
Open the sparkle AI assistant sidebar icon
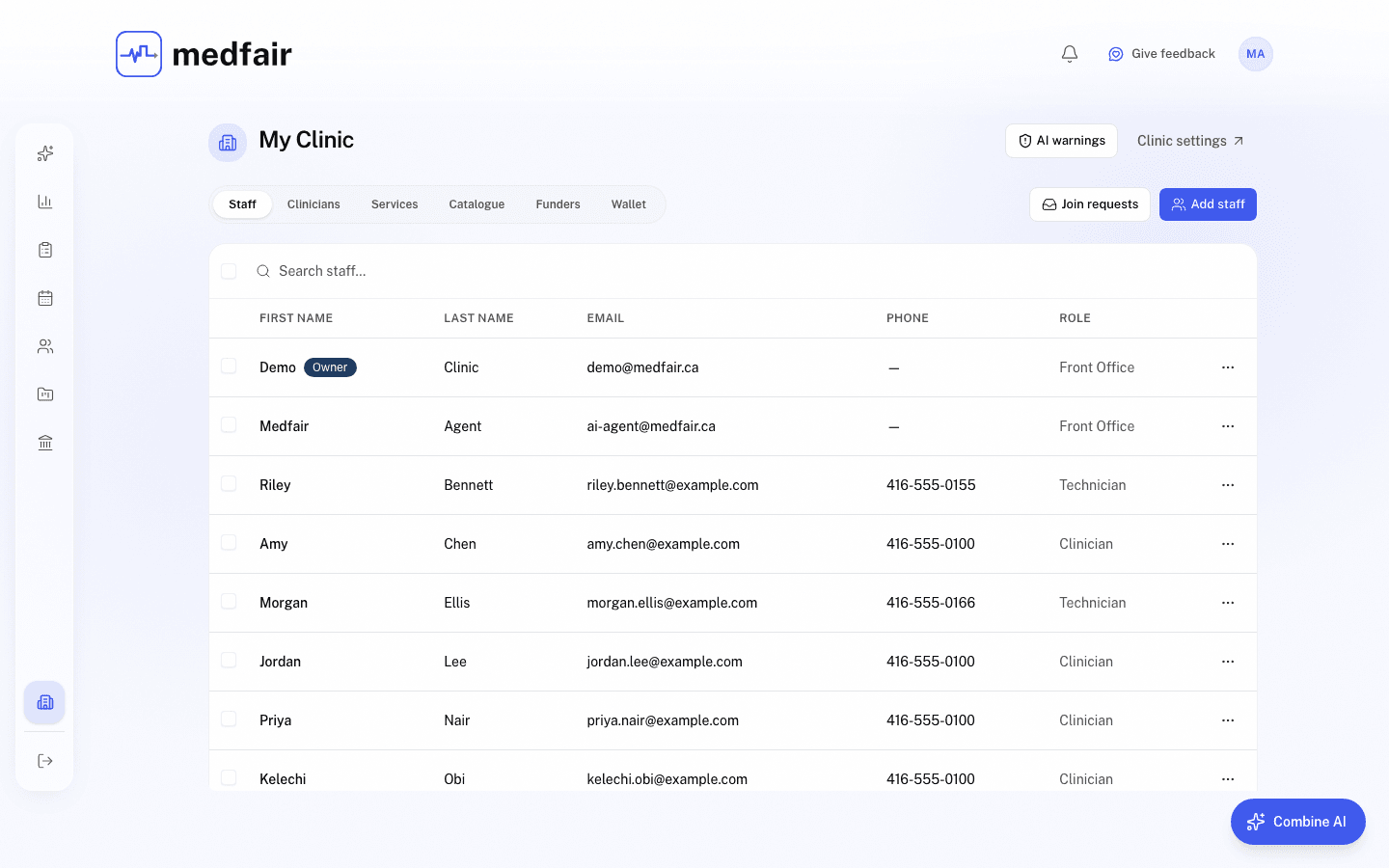point(45,153)
